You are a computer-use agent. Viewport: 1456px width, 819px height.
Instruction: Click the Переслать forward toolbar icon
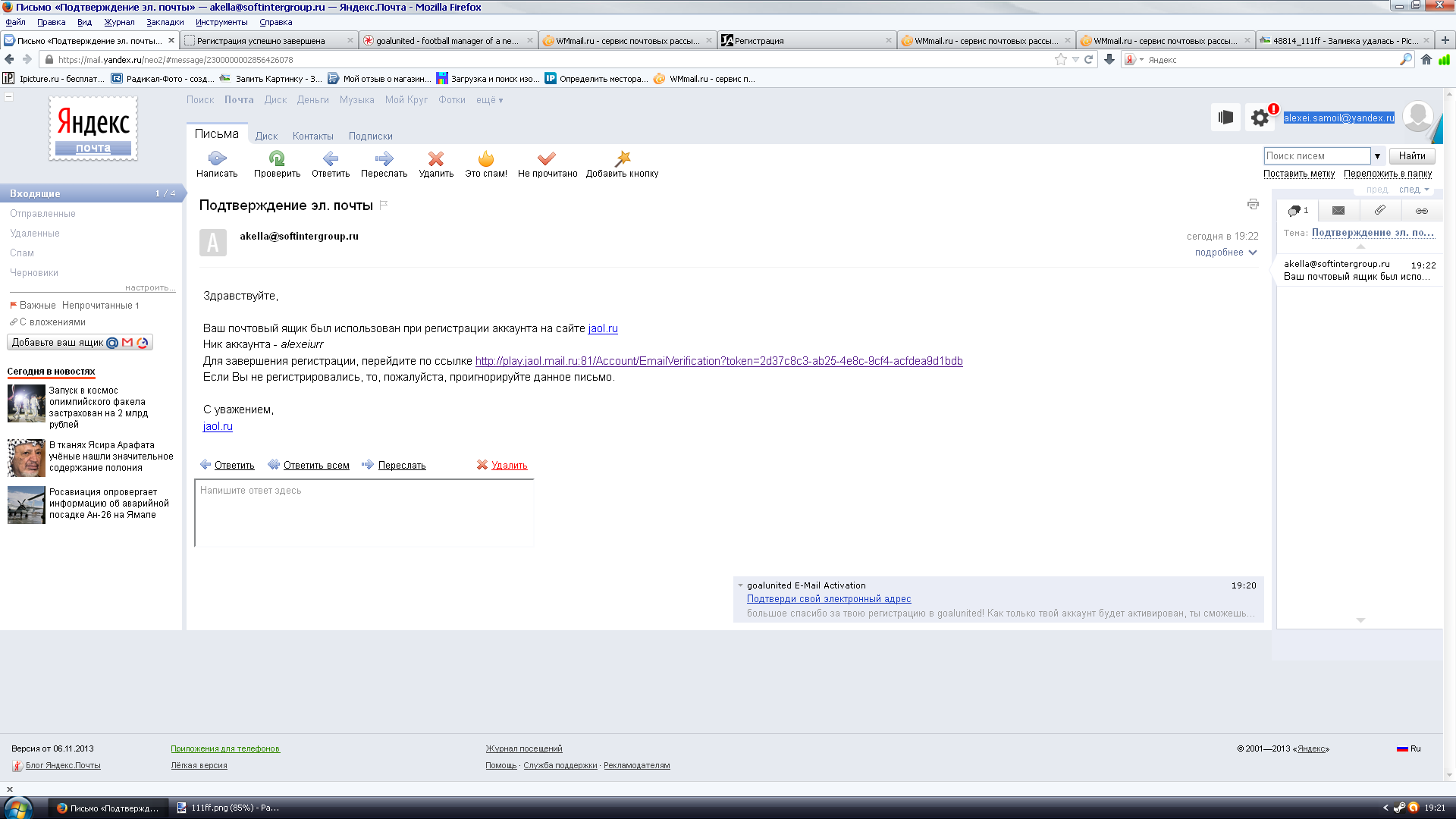[384, 158]
